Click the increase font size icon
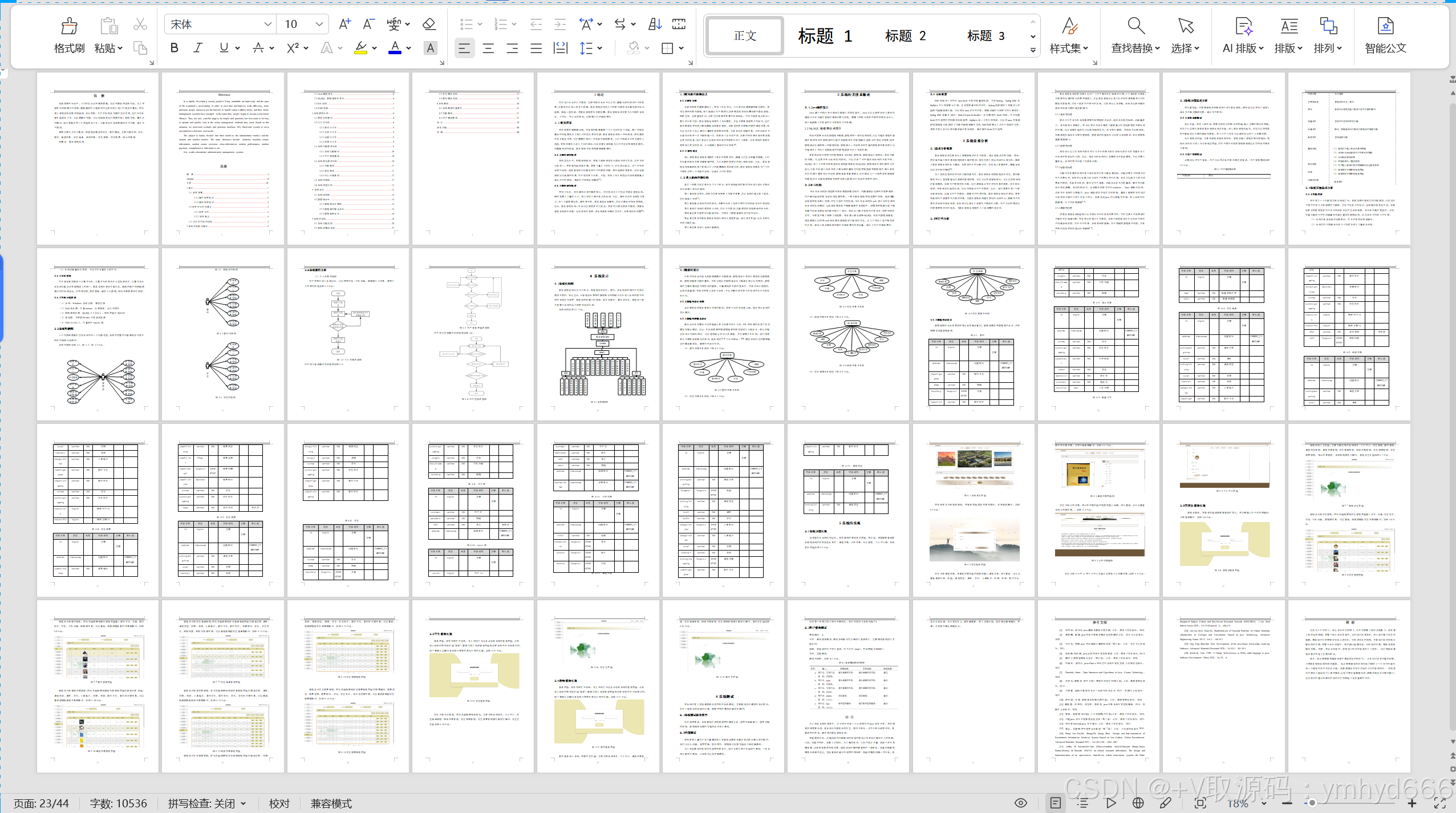The height and width of the screenshot is (813, 1456). pos(344,24)
